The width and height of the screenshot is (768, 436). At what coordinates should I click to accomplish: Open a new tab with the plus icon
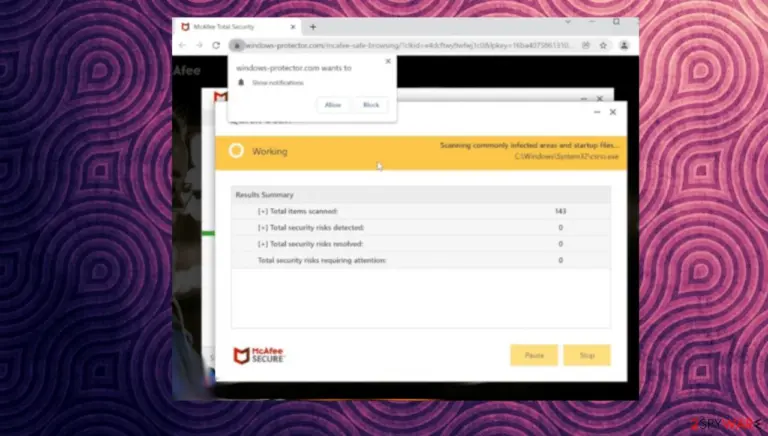313,27
